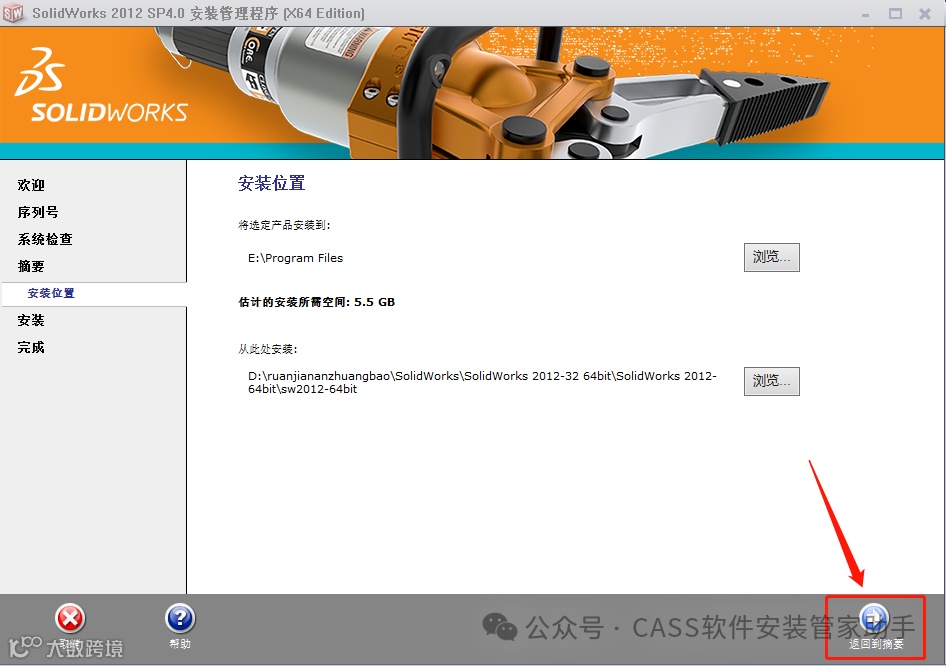946x666 pixels.
Task: Select 完成 step in sidebar
Action: click(x=31, y=347)
